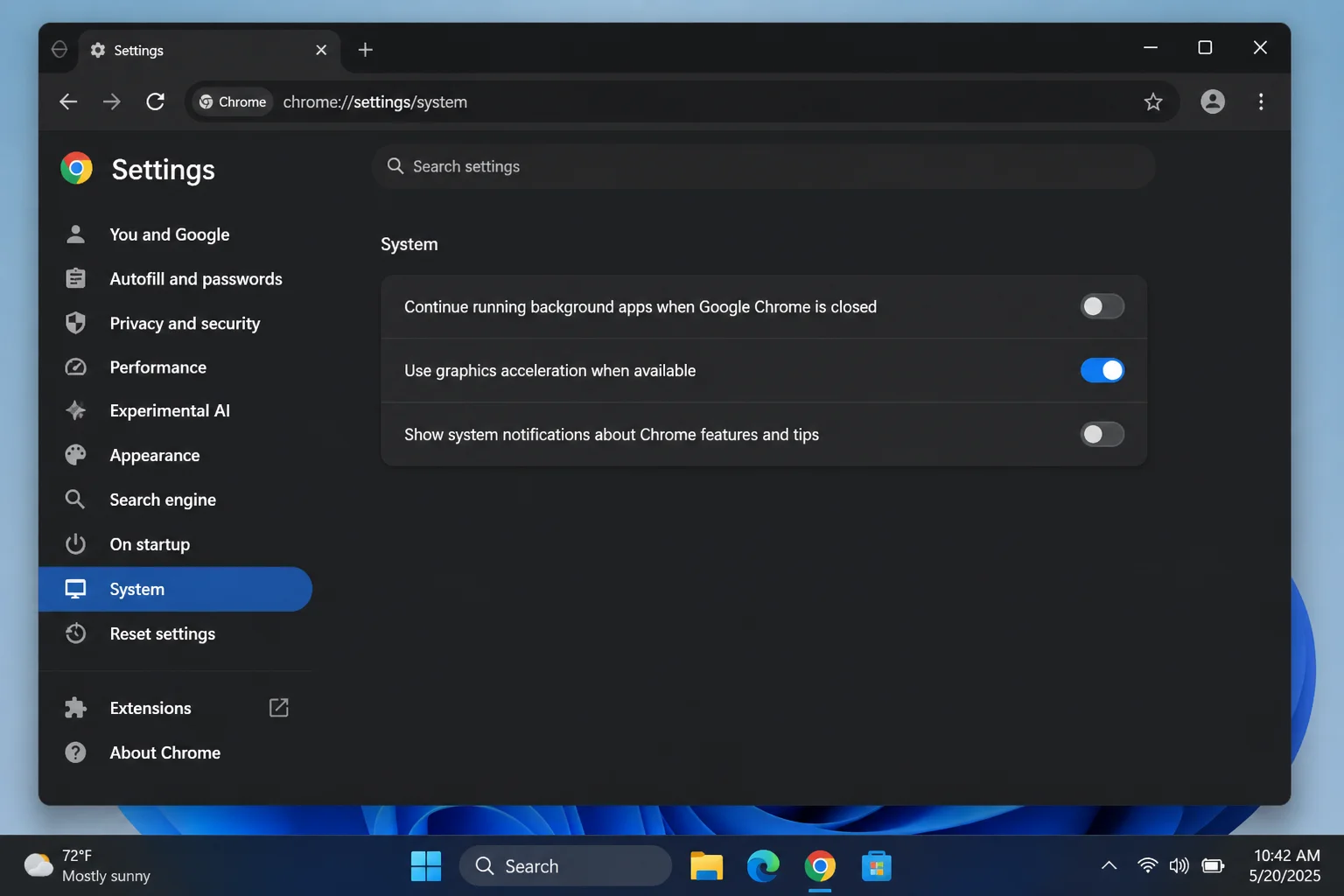The image size is (1344, 896).
Task: Open the weather widget showing 72°F
Action: 87,865
